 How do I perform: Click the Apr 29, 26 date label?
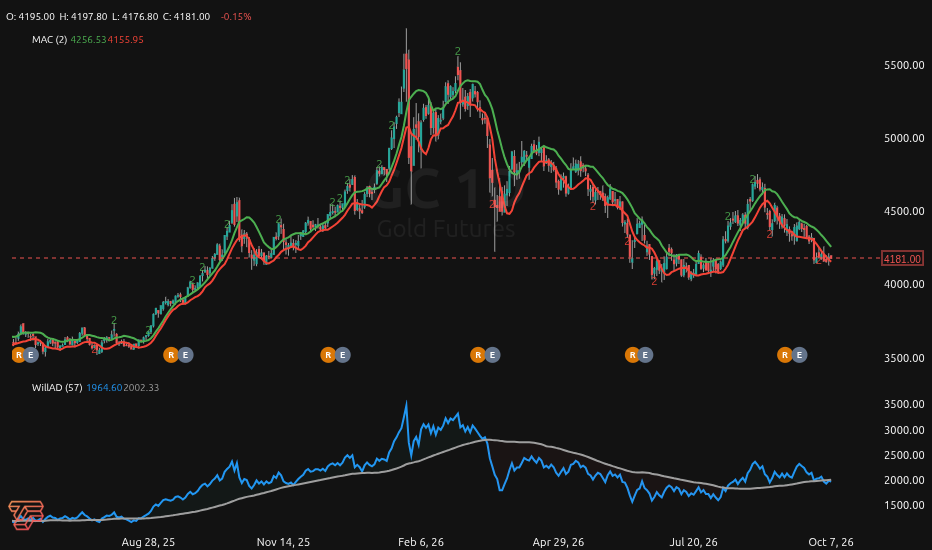coord(558,542)
